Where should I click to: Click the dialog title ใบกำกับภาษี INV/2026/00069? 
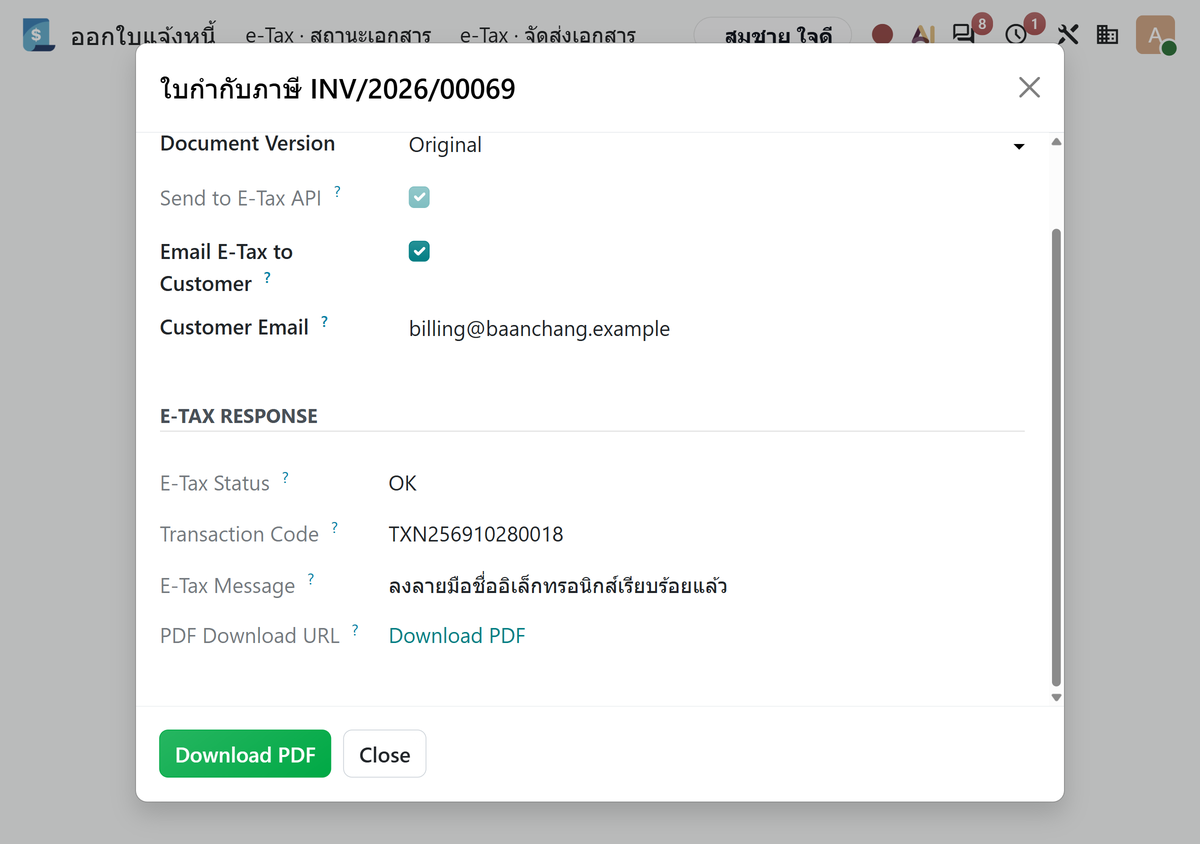tap(338, 89)
